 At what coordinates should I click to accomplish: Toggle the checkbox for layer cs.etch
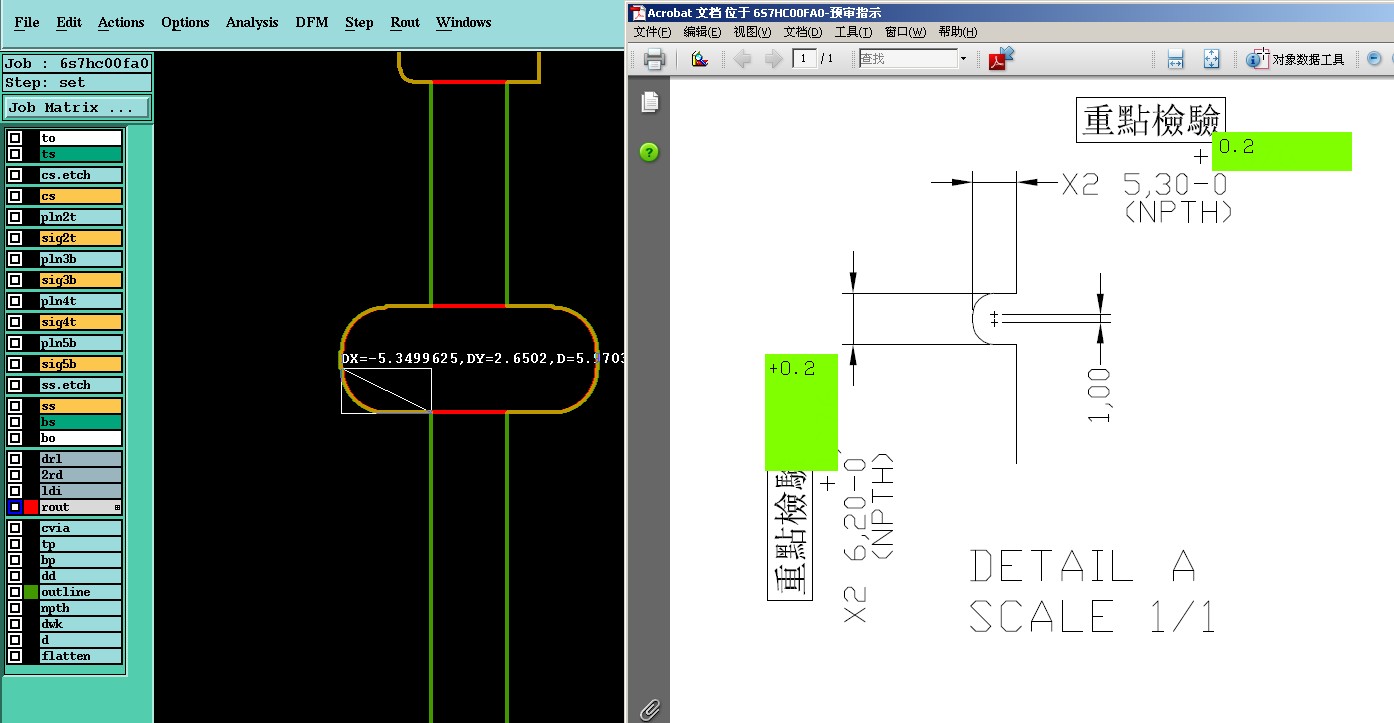(x=15, y=175)
